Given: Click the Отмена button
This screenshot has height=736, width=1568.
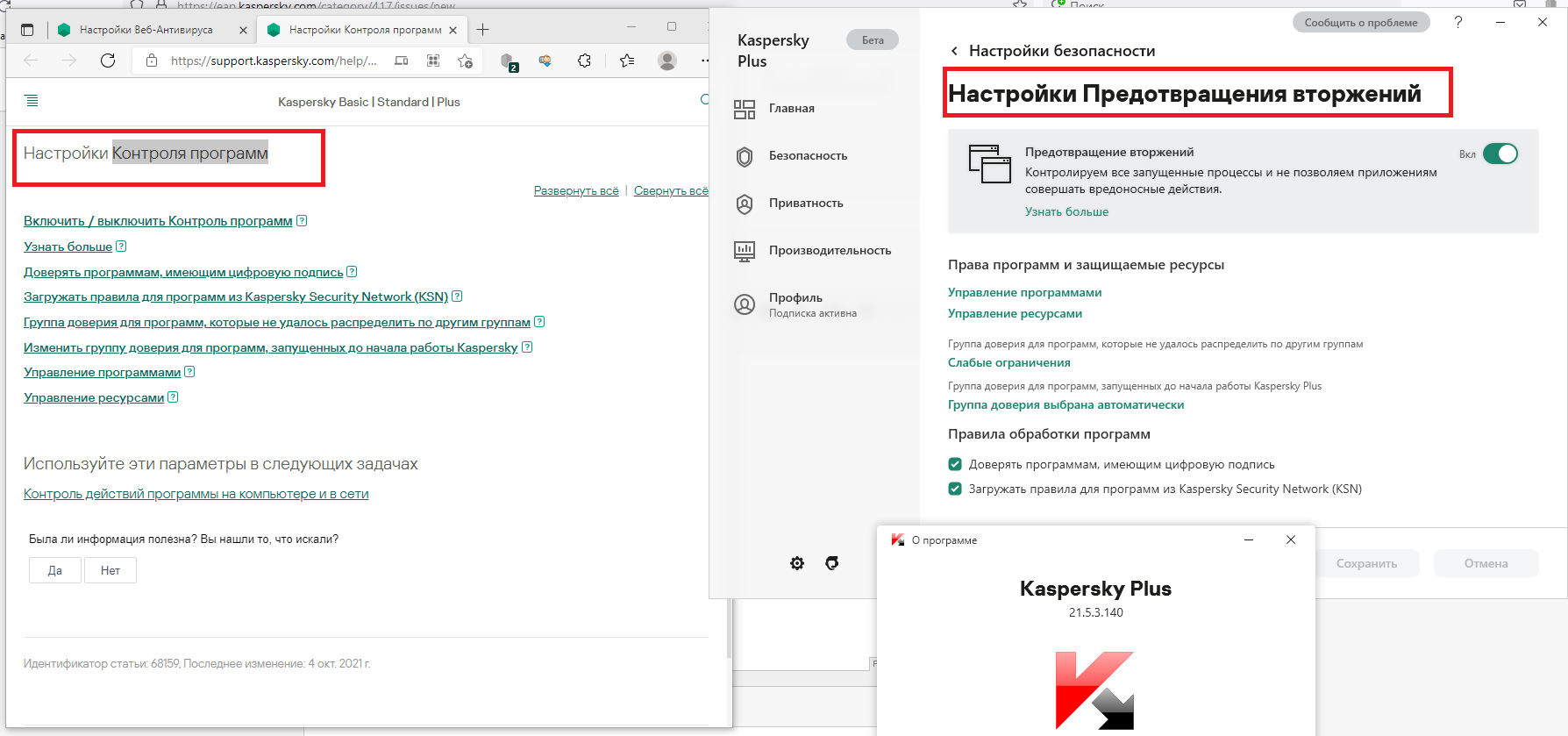Looking at the screenshot, I should 1486,563.
